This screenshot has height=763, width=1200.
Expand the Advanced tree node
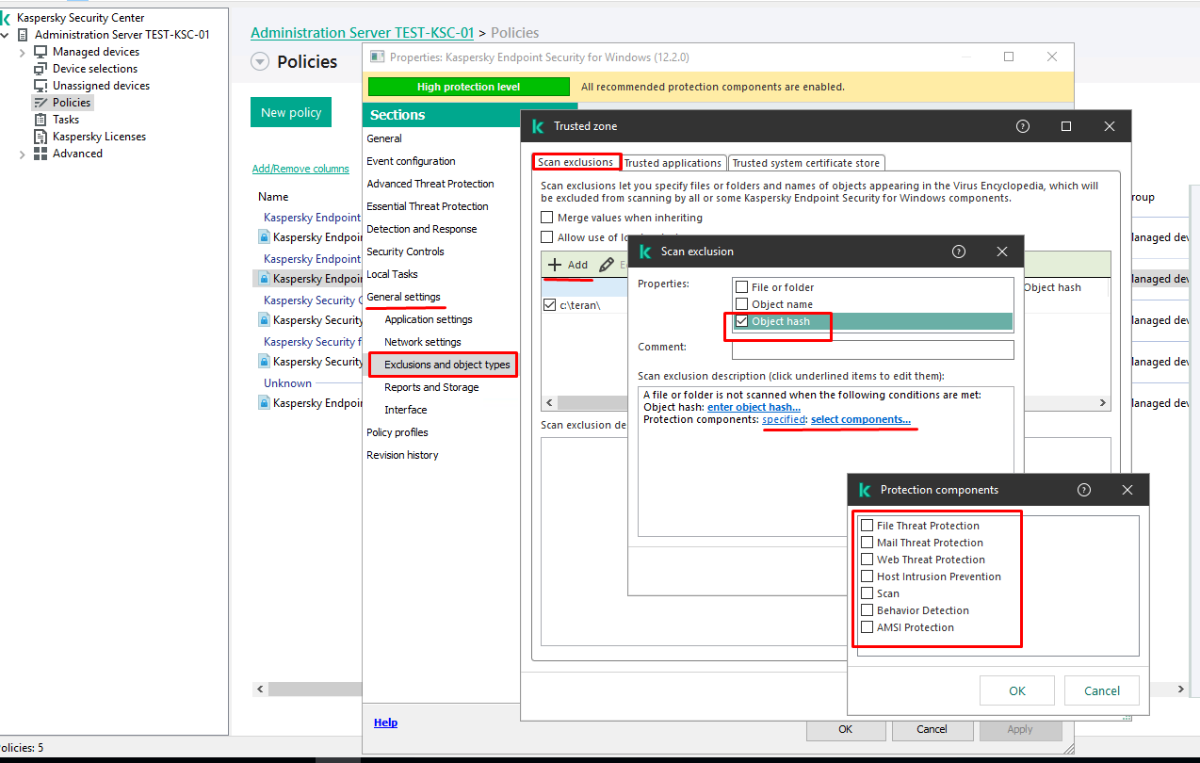coord(22,154)
